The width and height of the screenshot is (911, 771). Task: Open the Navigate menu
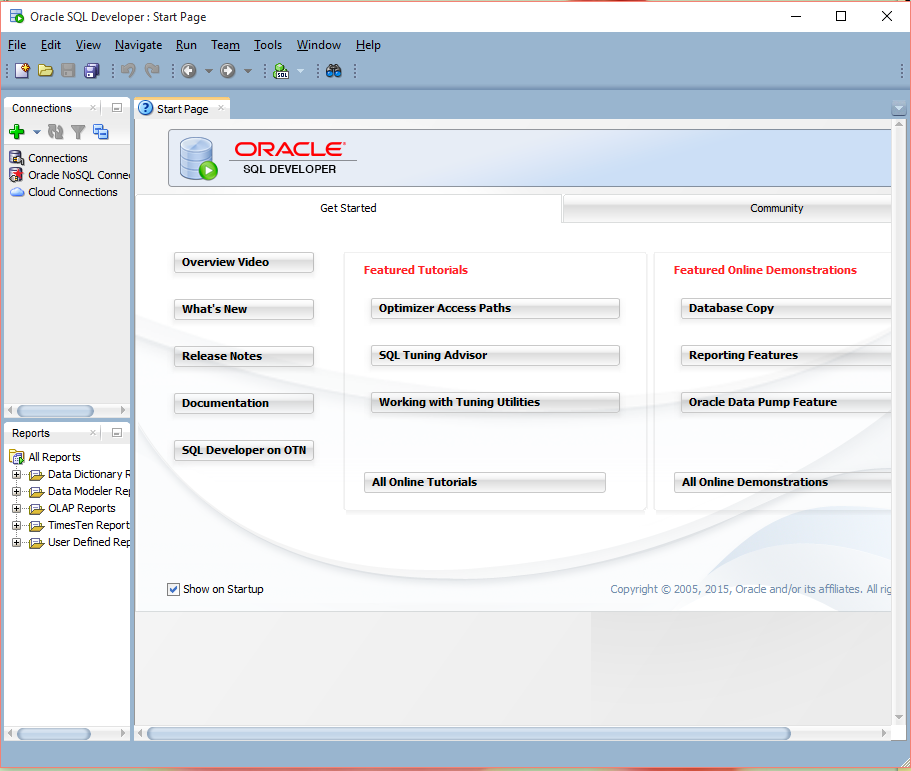click(138, 45)
